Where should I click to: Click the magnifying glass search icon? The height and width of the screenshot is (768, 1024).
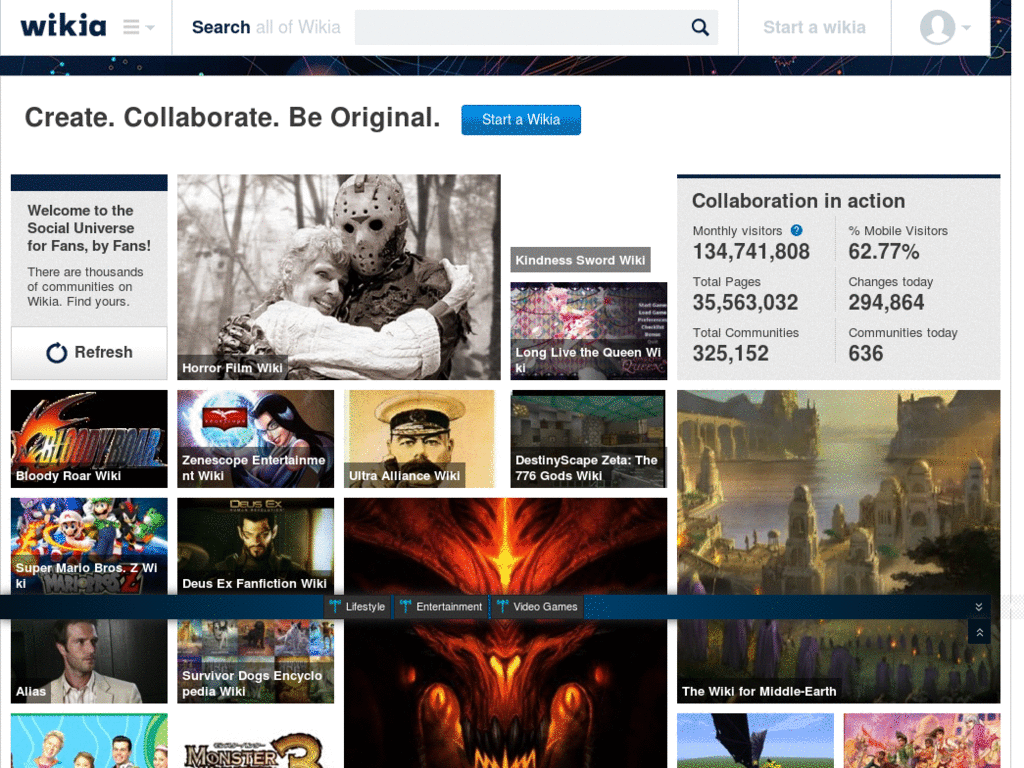pos(700,27)
